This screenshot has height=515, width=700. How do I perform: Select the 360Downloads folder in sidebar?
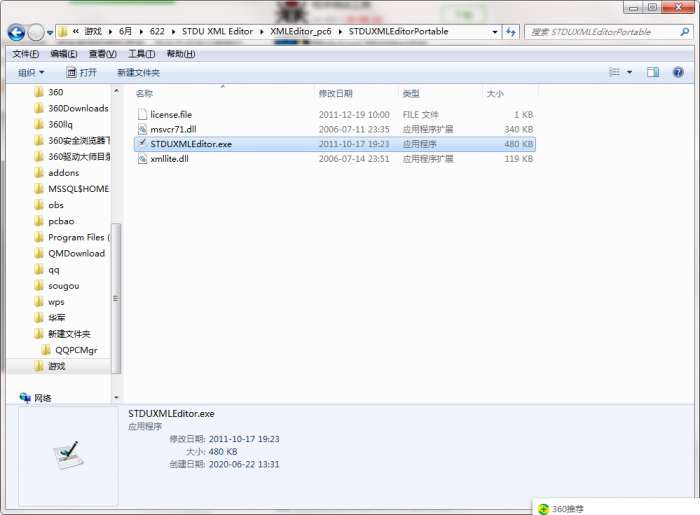point(71,108)
